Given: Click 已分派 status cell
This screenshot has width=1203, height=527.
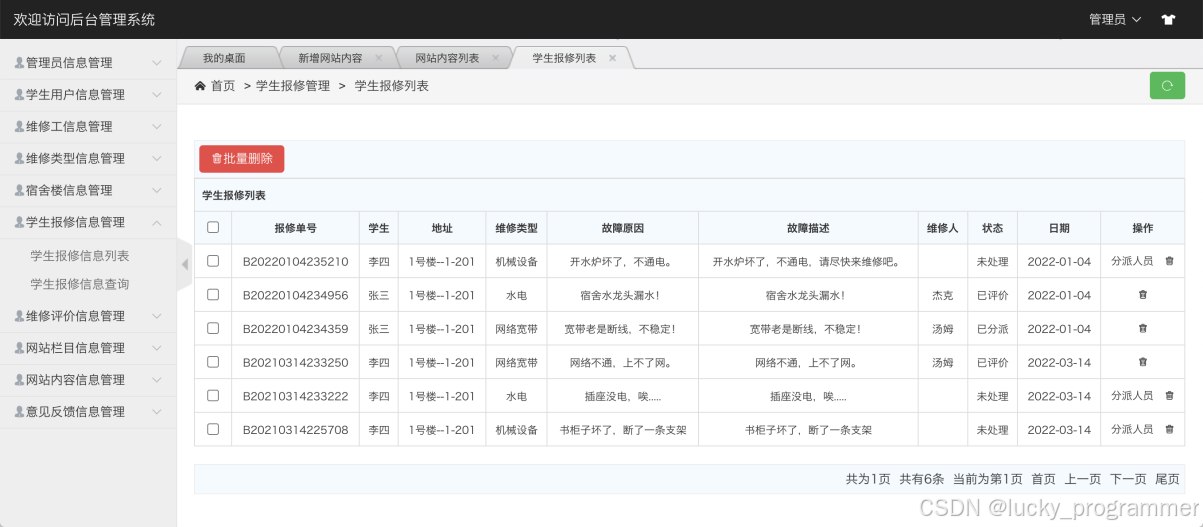Looking at the screenshot, I should click(x=992, y=329).
